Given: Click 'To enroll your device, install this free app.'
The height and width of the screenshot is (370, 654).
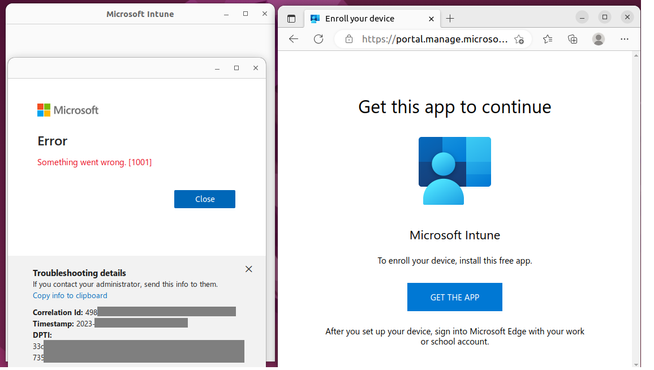Looking at the screenshot, I should click(x=455, y=261).
